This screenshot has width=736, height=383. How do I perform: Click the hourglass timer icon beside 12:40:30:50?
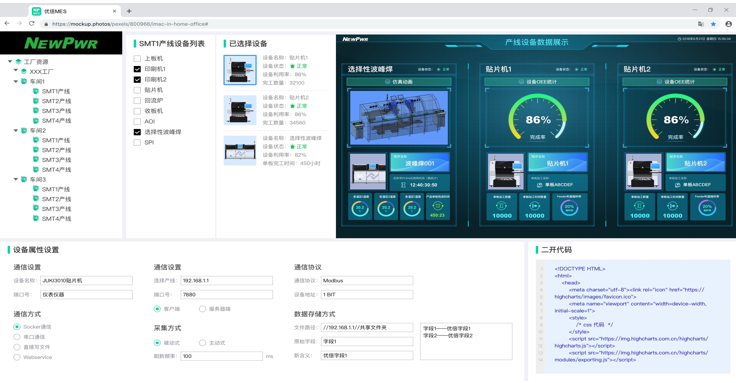404,185
